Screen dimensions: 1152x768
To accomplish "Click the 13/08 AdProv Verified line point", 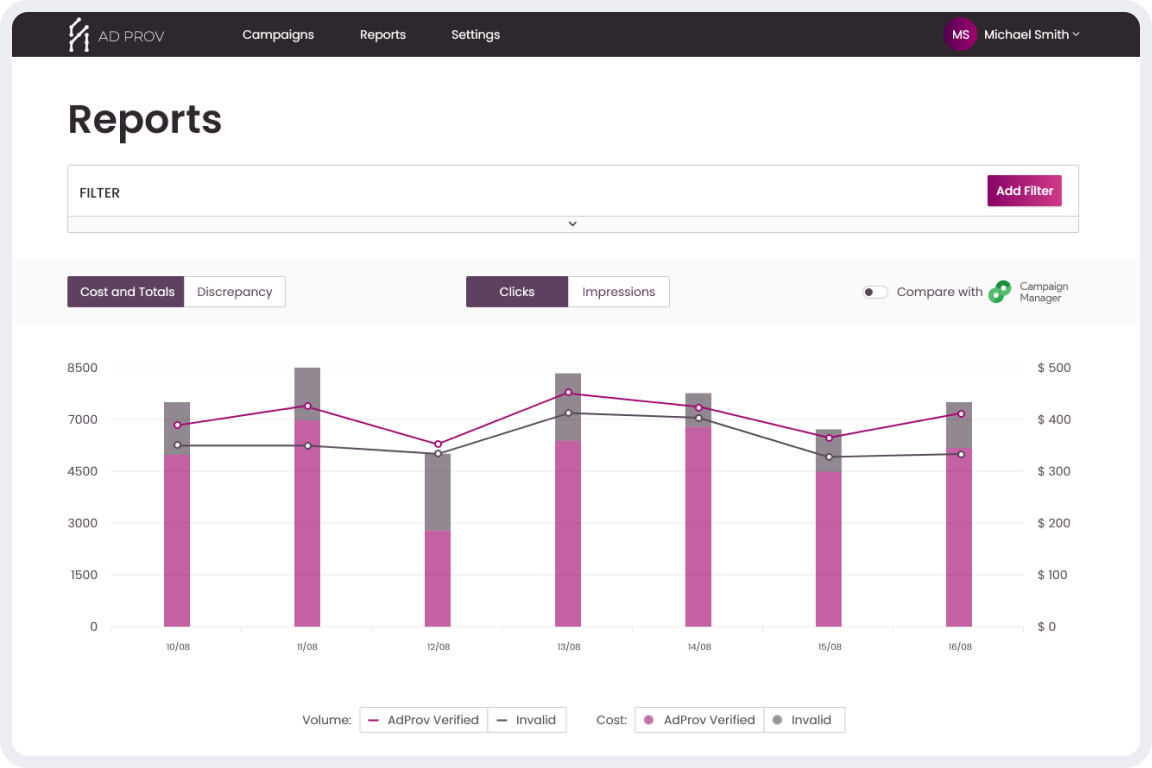I will [x=568, y=393].
